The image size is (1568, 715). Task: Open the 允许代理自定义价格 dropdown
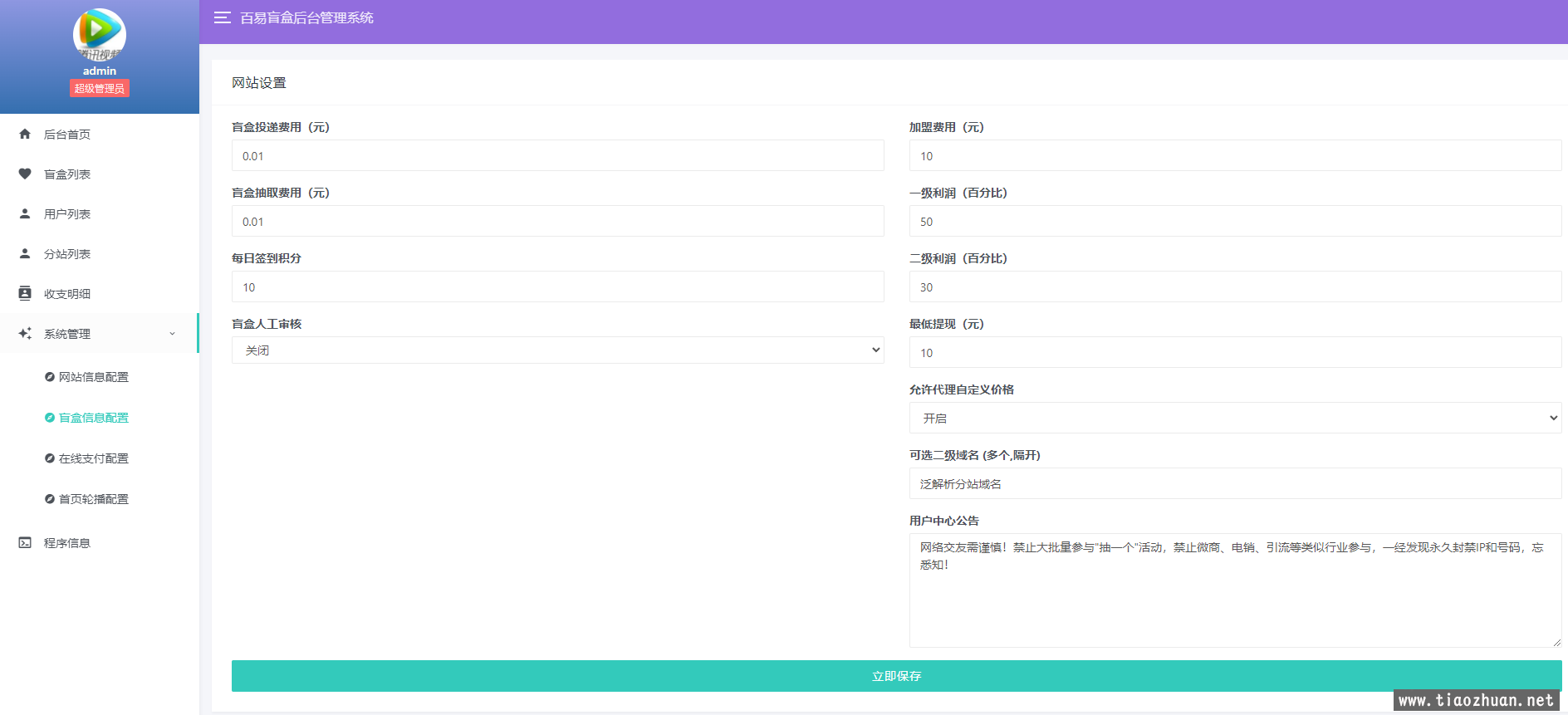(1236, 418)
